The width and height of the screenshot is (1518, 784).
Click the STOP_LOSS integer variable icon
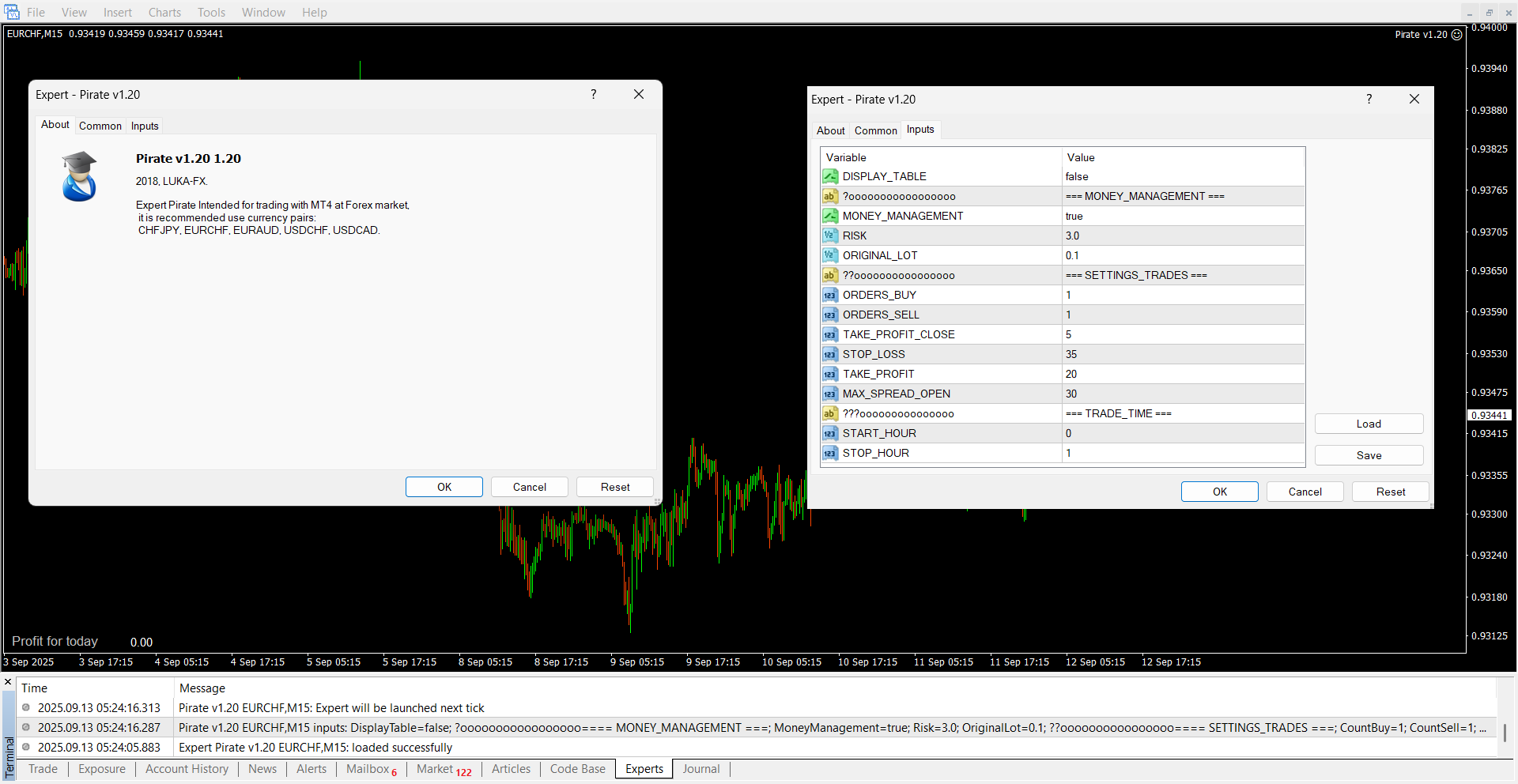point(829,354)
